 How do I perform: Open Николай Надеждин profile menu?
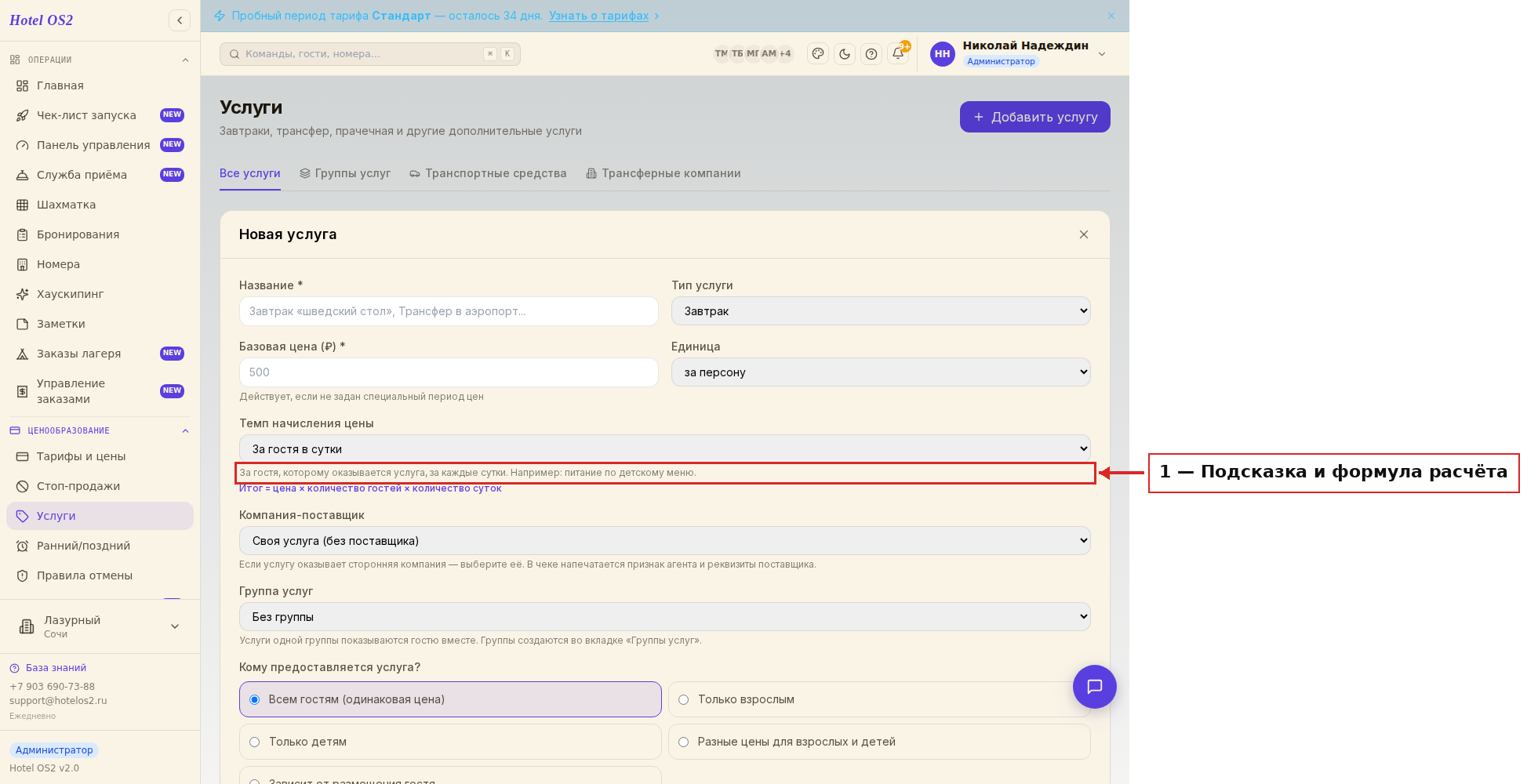click(1018, 53)
